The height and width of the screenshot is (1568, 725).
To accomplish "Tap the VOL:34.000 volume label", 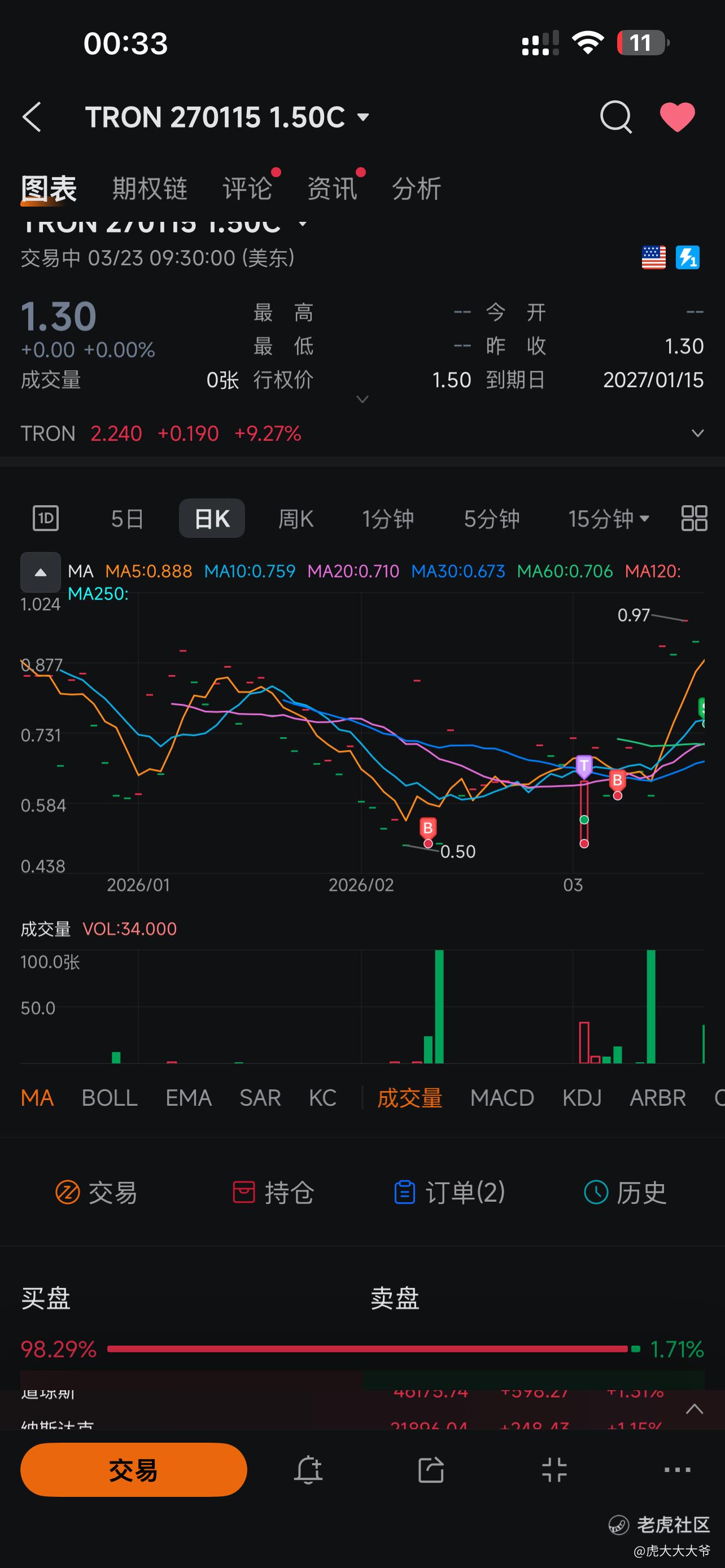I will tap(130, 929).
